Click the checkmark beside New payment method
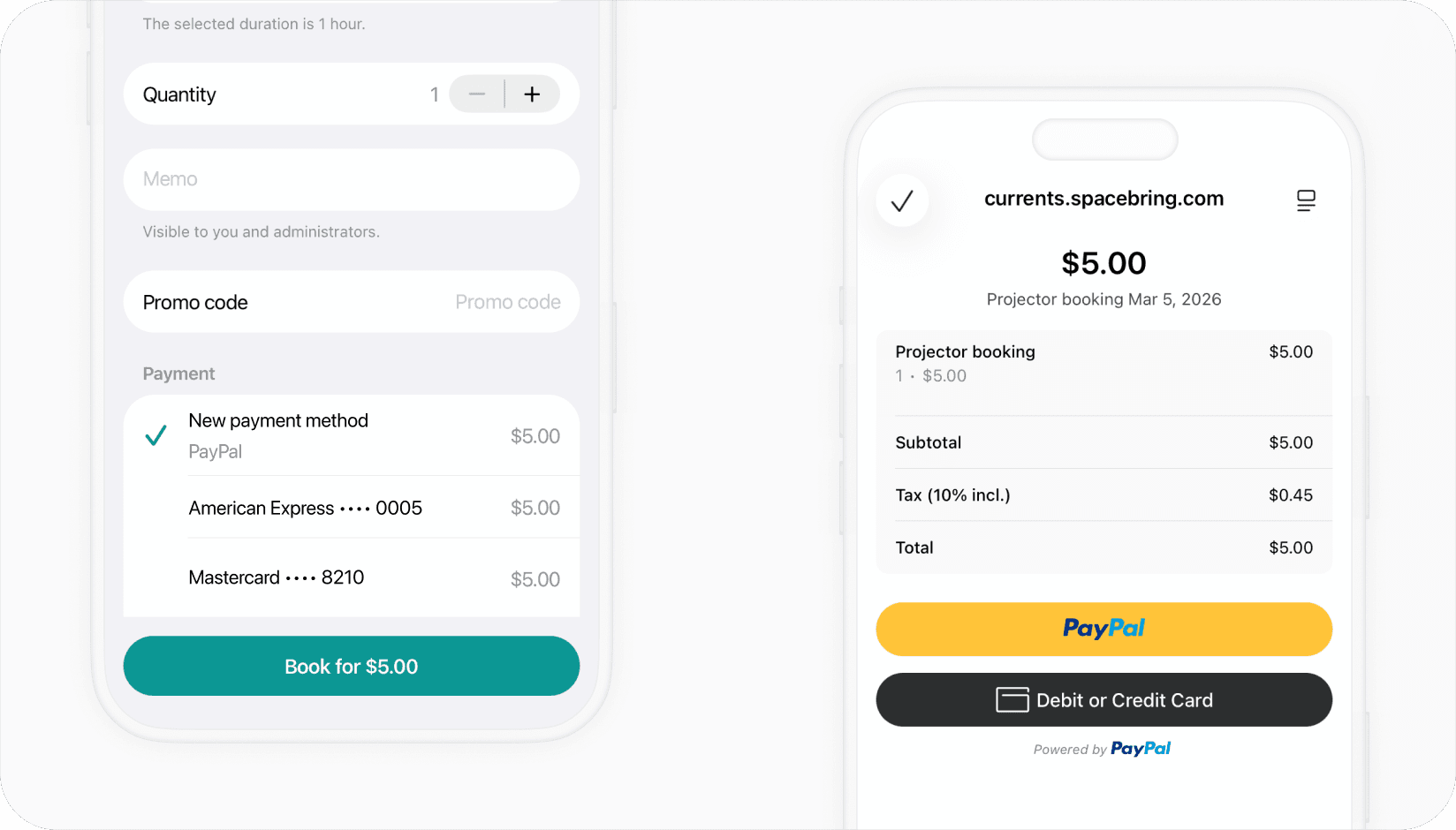Image resolution: width=1456 pixels, height=830 pixels. 155,435
